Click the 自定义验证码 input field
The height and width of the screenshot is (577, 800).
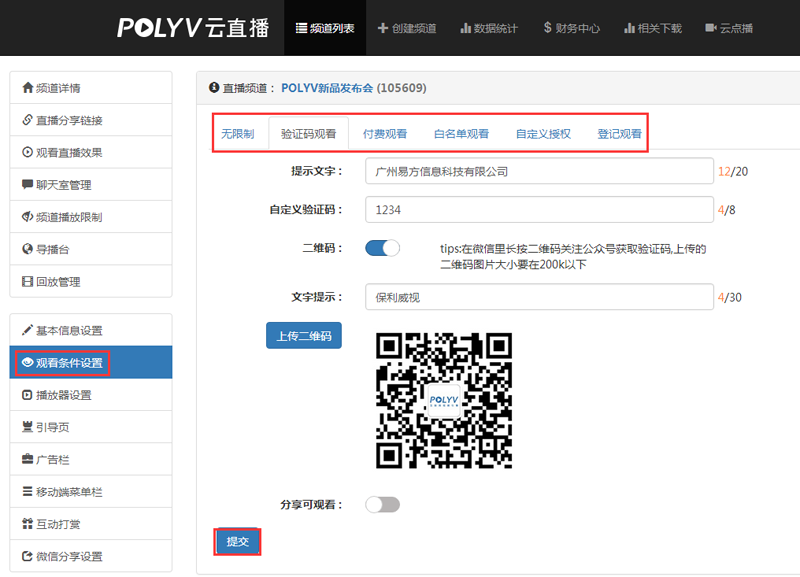(539, 210)
